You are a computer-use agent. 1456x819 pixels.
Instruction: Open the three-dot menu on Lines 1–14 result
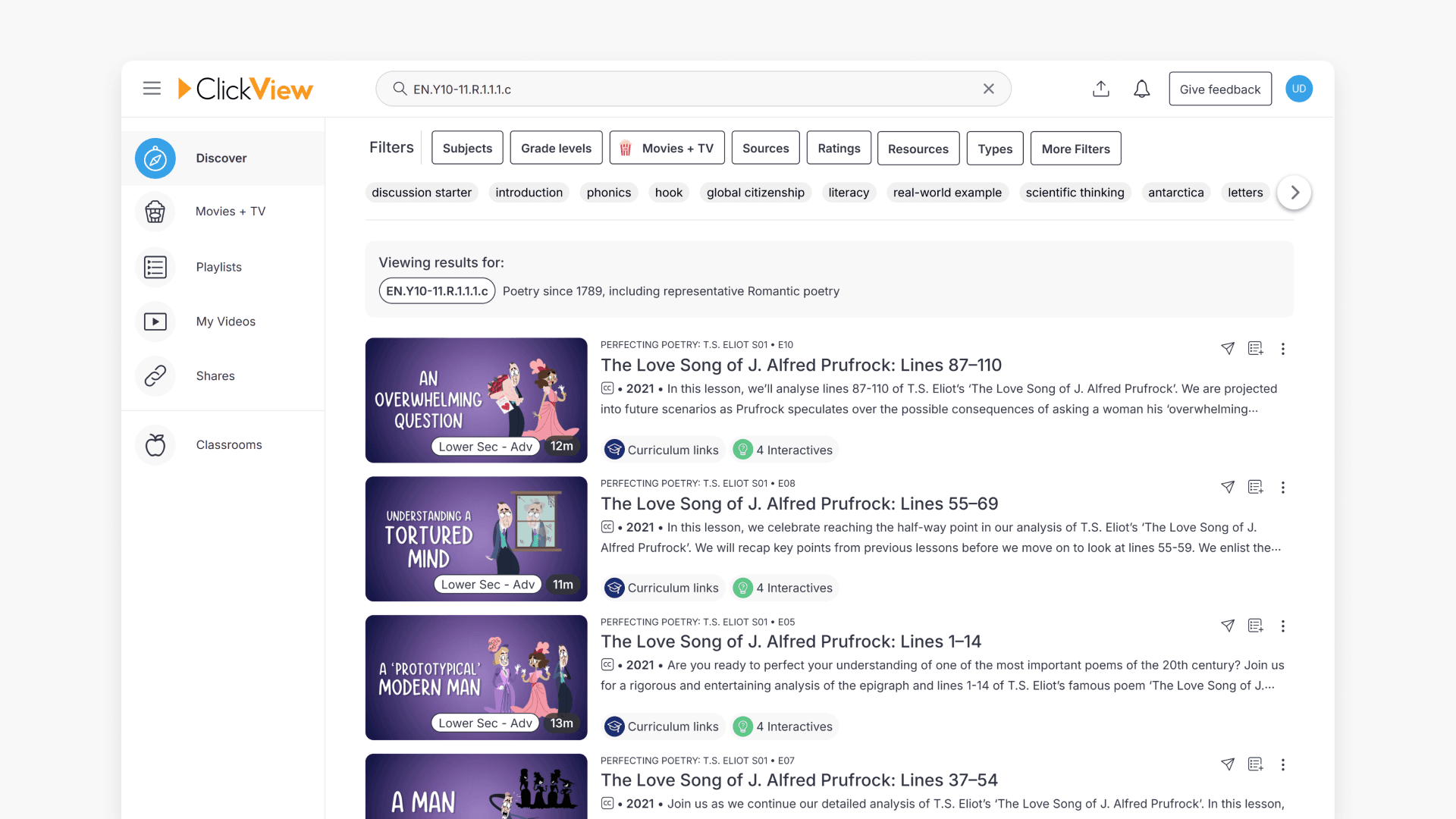coord(1283,626)
